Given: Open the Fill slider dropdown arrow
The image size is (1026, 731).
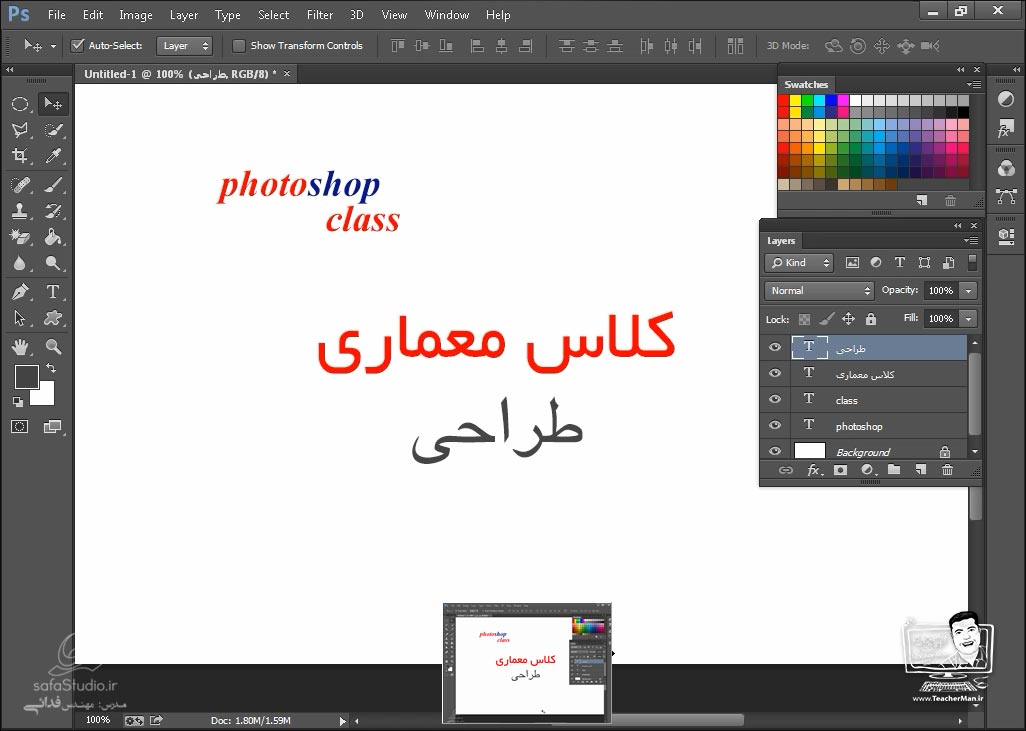Looking at the screenshot, I should coord(968,319).
